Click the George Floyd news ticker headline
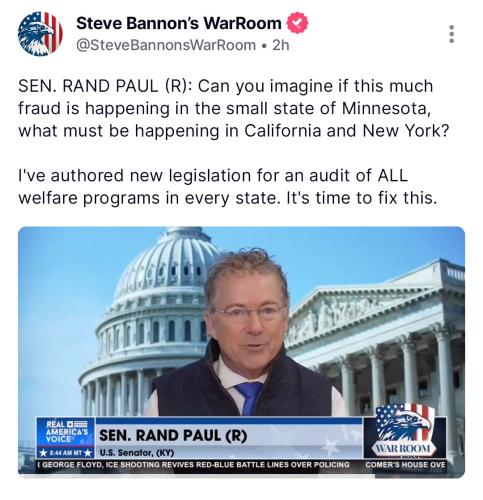Screen dimensions: 483x500 click(x=193, y=465)
